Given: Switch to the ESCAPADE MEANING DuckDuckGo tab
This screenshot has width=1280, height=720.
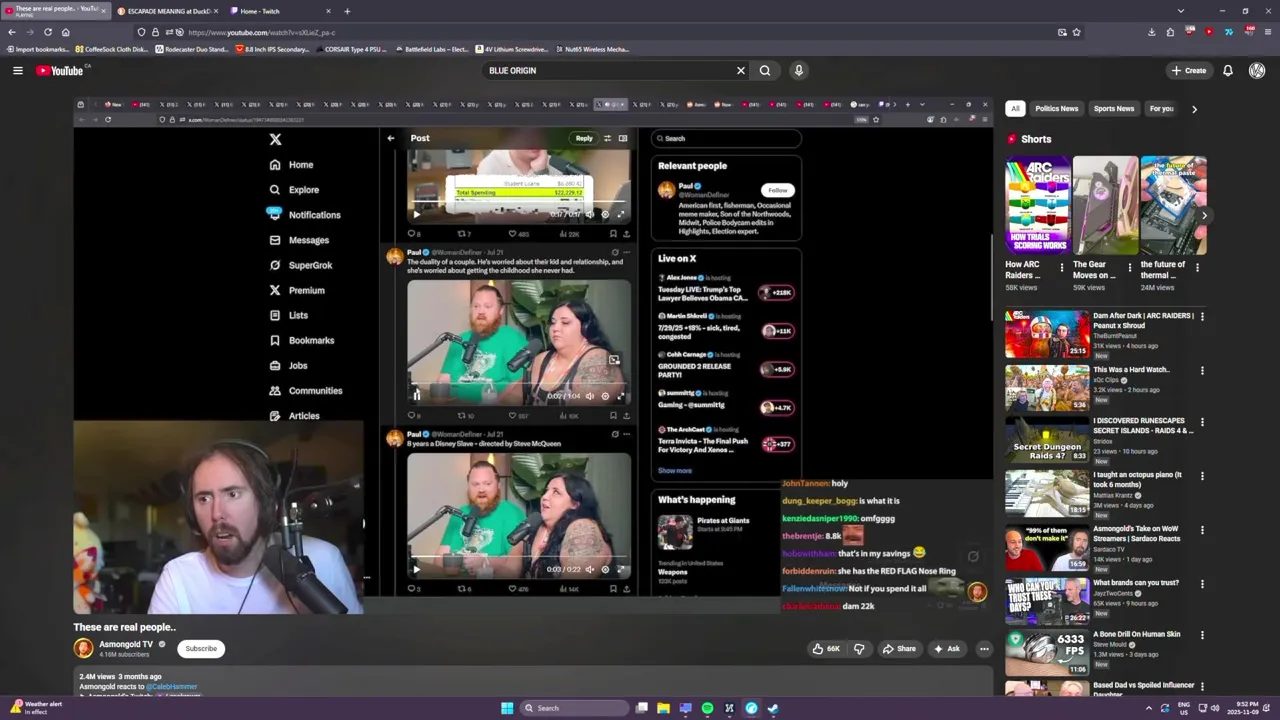Looking at the screenshot, I should [165, 11].
